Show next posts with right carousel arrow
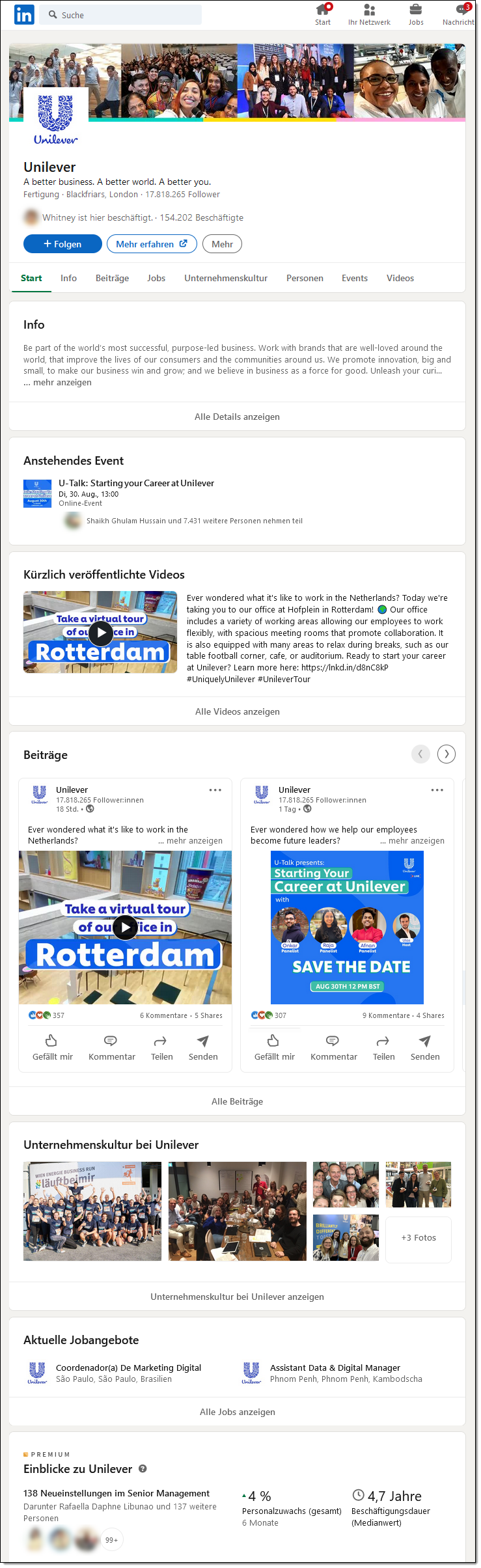Image resolution: width=481 pixels, height=1568 pixels. [447, 754]
